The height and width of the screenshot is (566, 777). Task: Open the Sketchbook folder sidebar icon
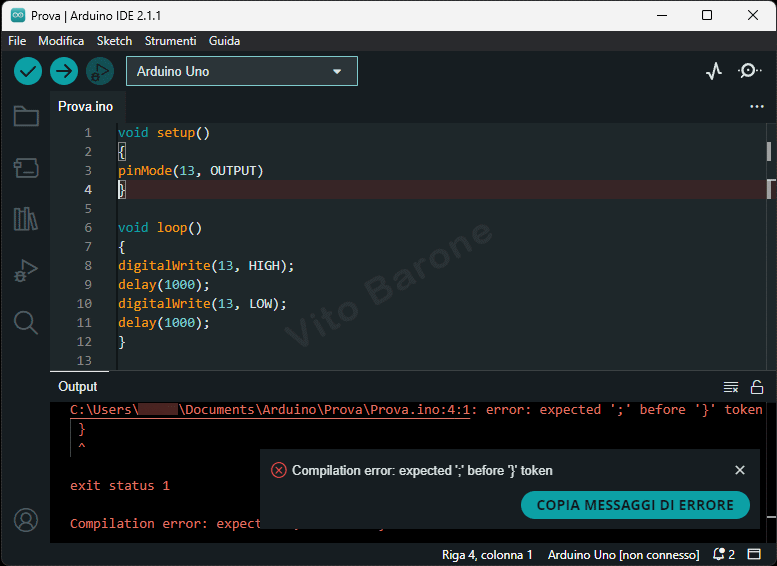[x=26, y=116]
